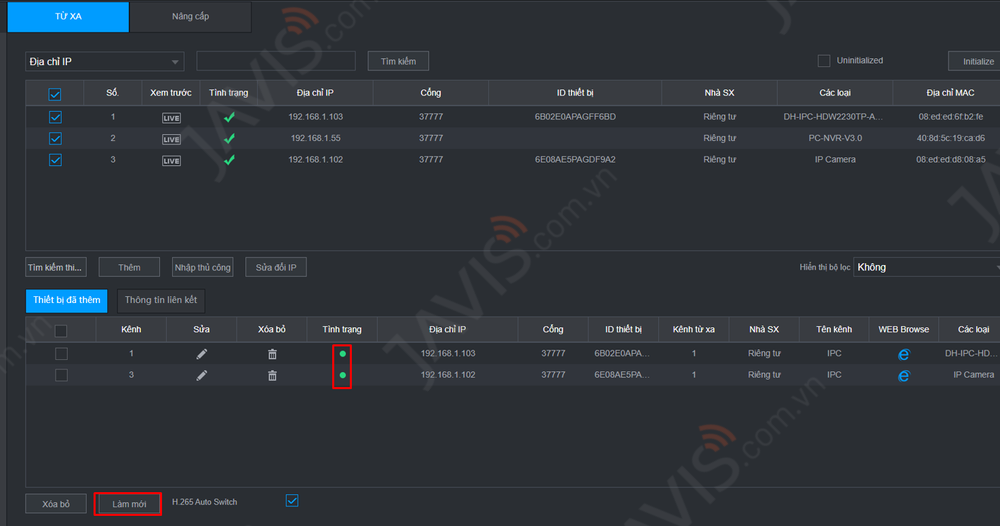Sort by Địa chỉ IP column in top table
The height and width of the screenshot is (526, 1000).
(315, 93)
